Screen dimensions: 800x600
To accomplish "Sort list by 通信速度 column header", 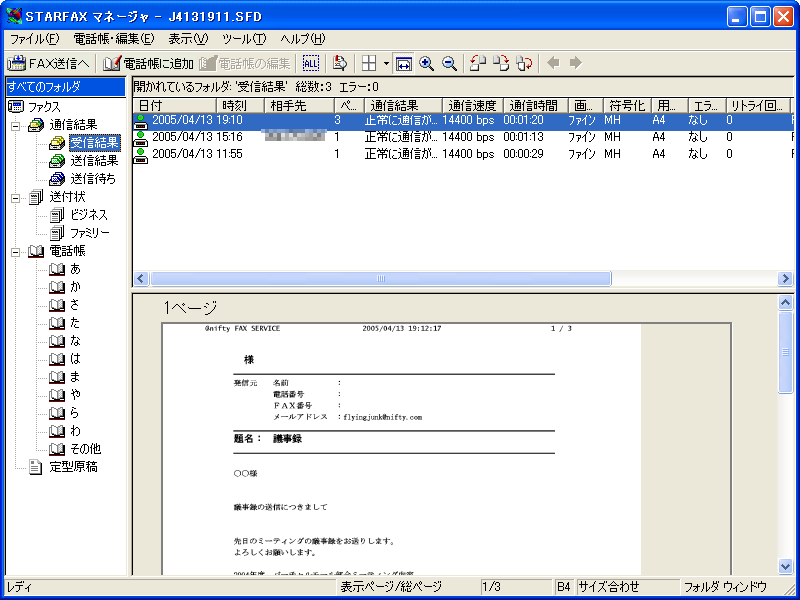I will [x=472, y=106].
